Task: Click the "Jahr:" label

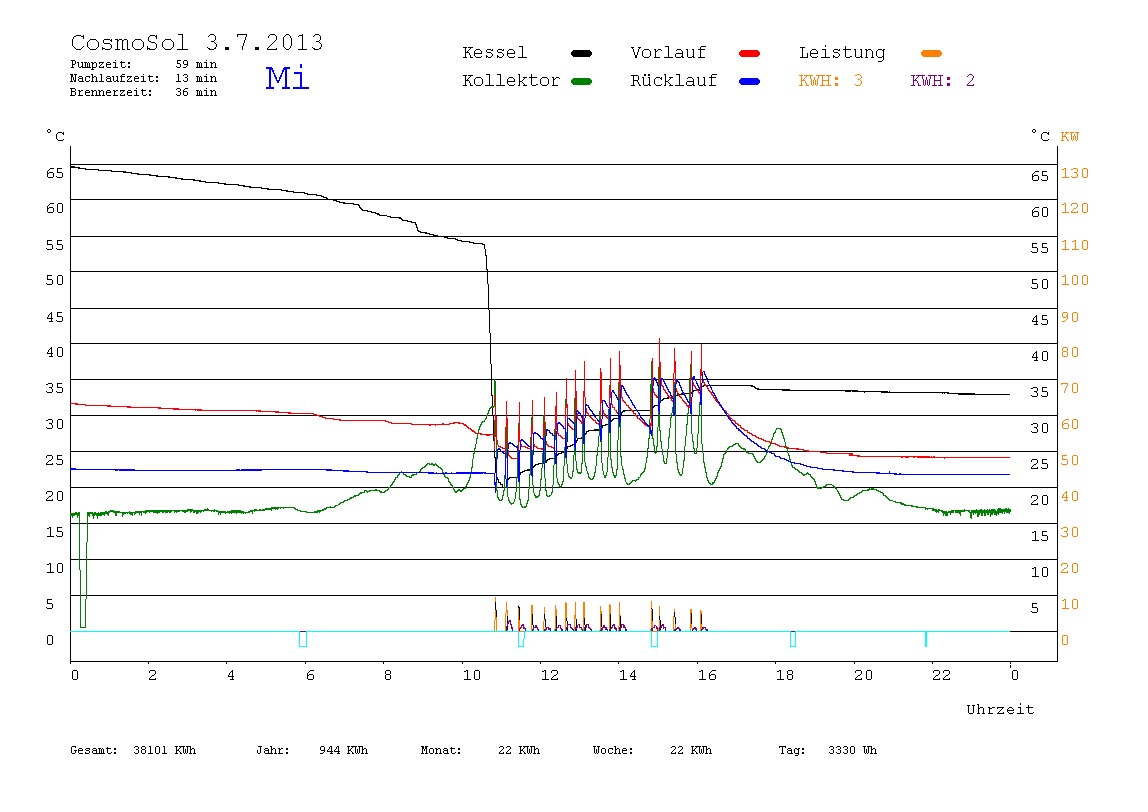Action: [272, 750]
